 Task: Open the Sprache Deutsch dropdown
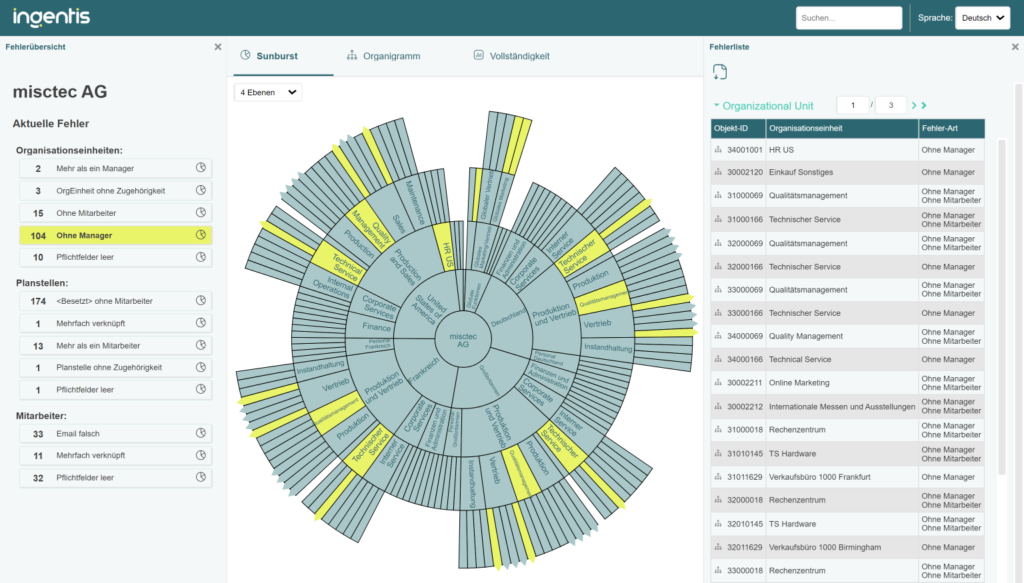[982, 18]
